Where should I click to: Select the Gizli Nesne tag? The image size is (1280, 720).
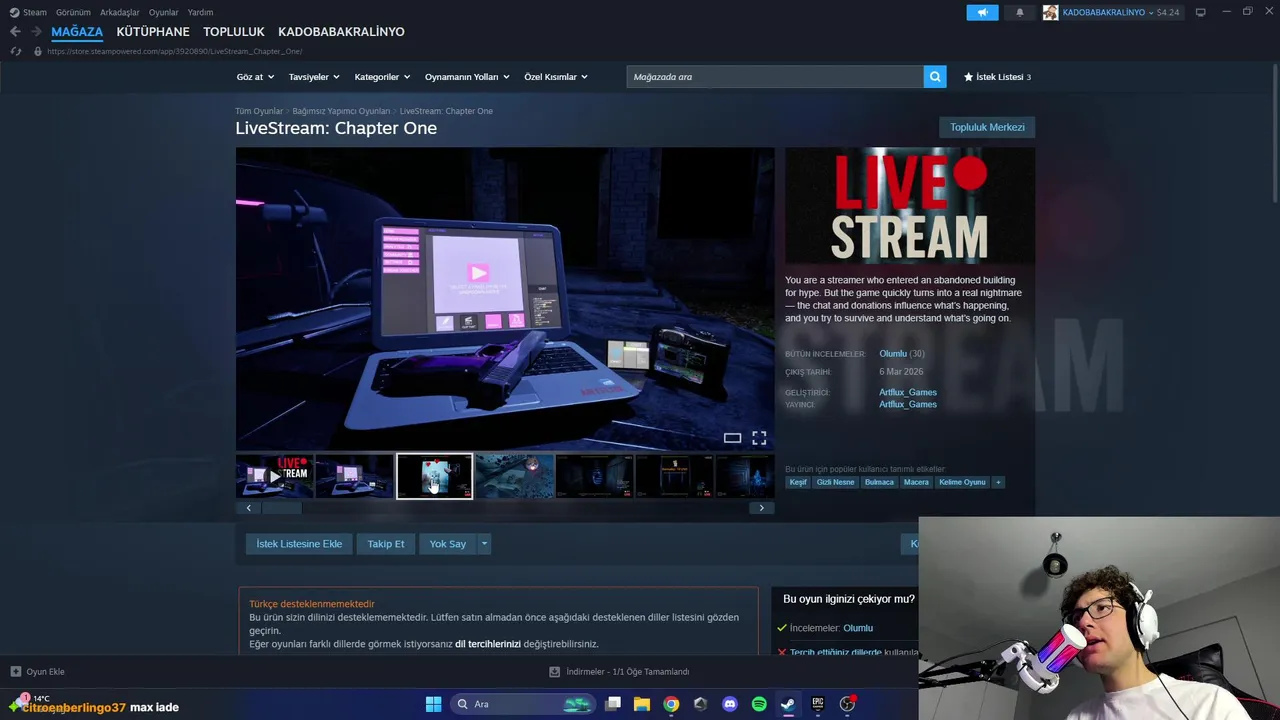835,482
